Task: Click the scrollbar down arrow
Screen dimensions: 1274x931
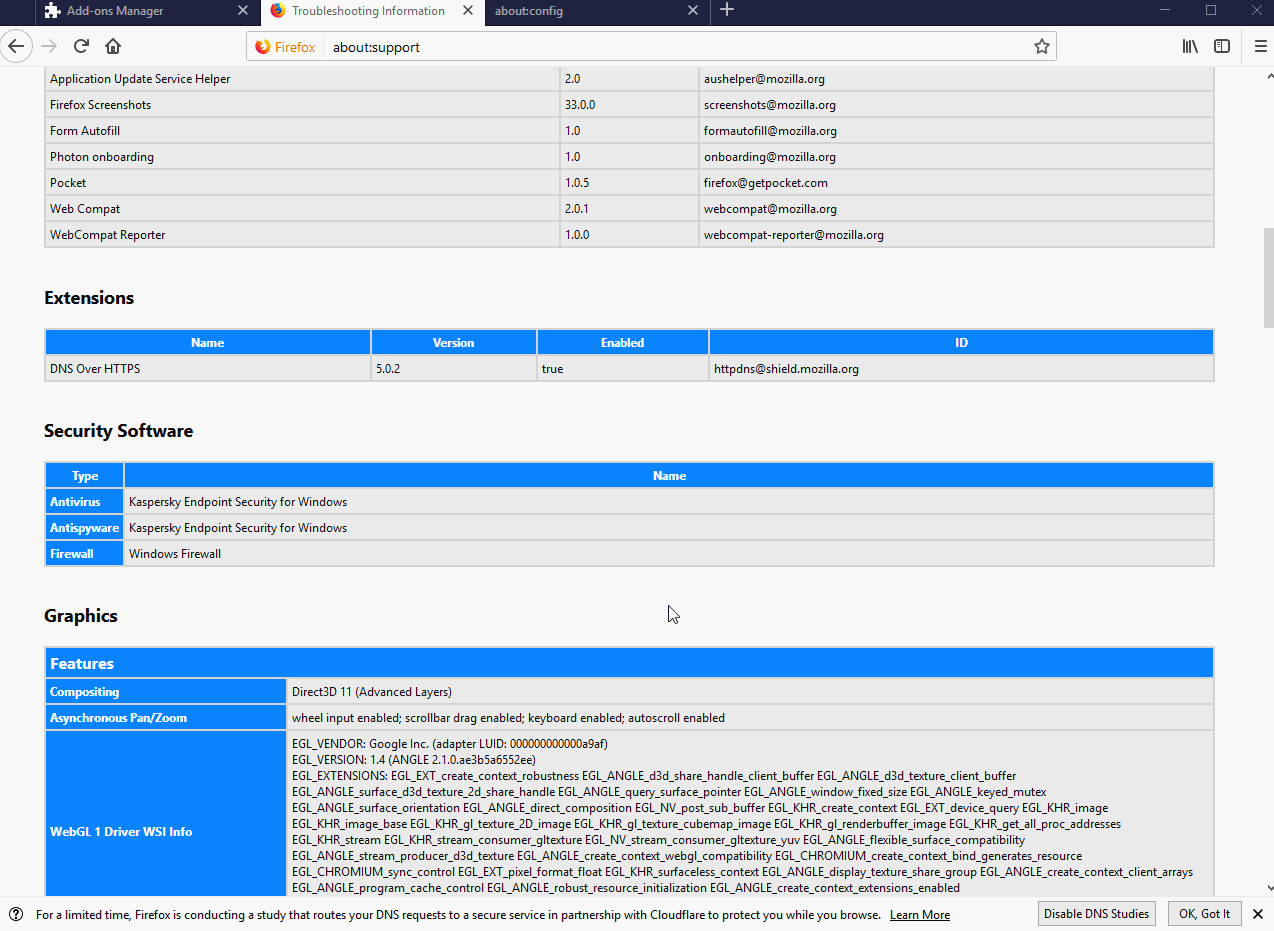Action: [x=1268, y=887]
